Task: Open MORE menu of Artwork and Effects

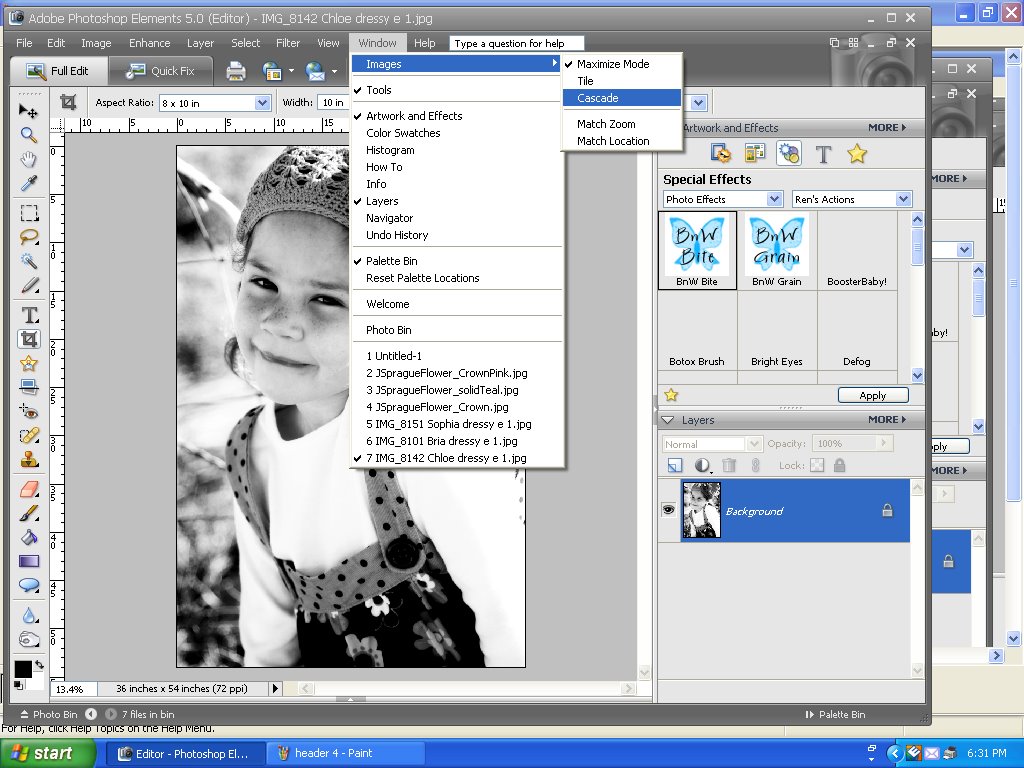Action: click(887, 127)
